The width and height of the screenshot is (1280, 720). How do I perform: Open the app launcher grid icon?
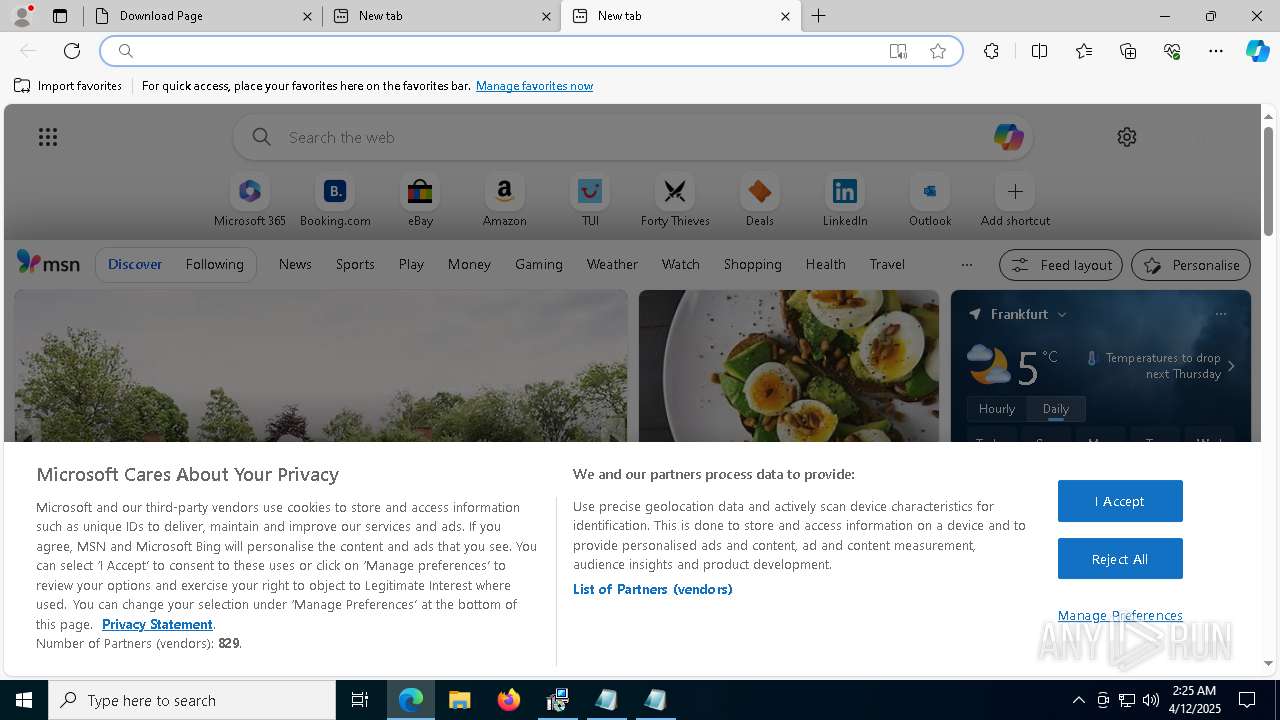[x=48, y=137]
